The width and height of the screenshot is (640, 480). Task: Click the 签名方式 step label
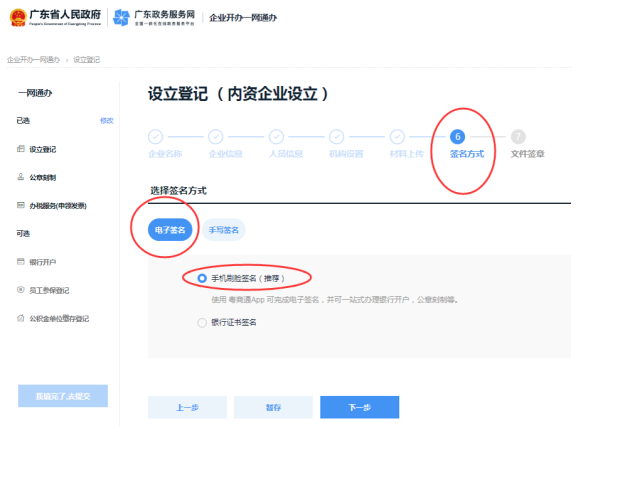[467, 154]
